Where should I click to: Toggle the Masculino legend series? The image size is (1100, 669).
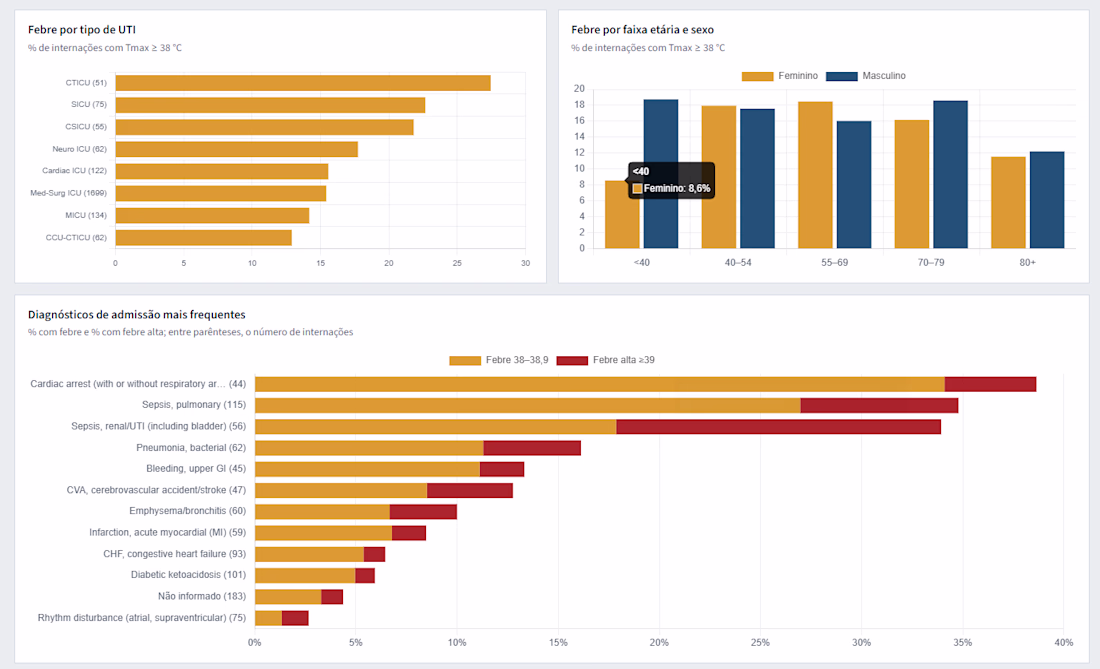point(866,76)
